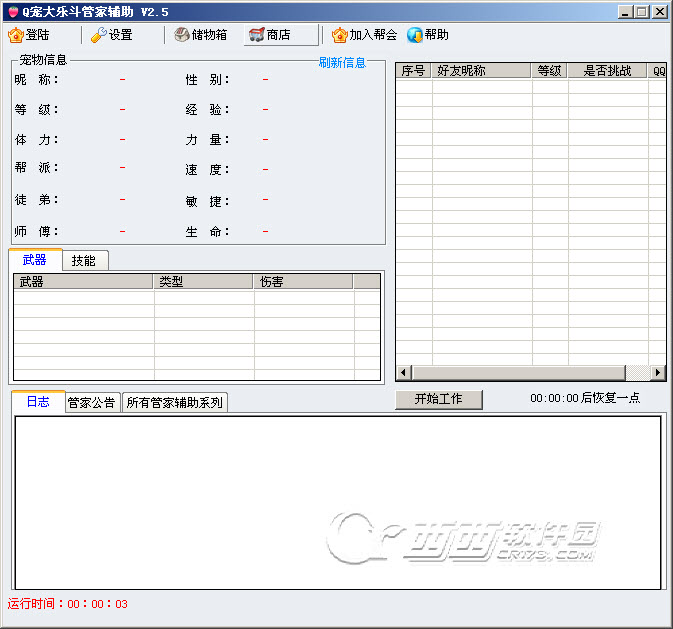
Task: Close the Q宠大乐斗管家辅助 window
Action: [x=660, y=12]
